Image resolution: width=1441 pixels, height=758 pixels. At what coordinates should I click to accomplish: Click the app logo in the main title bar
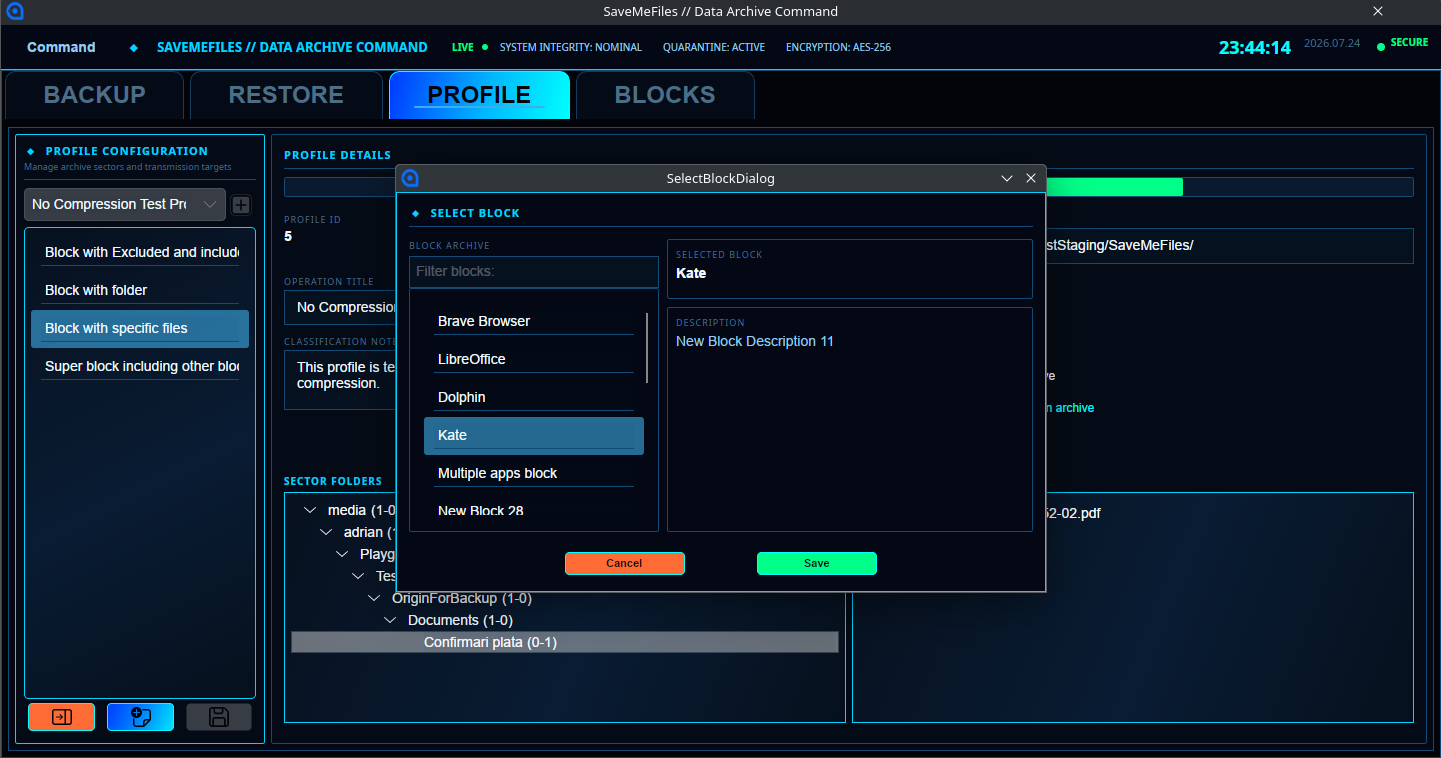click(x=14, y=12)
